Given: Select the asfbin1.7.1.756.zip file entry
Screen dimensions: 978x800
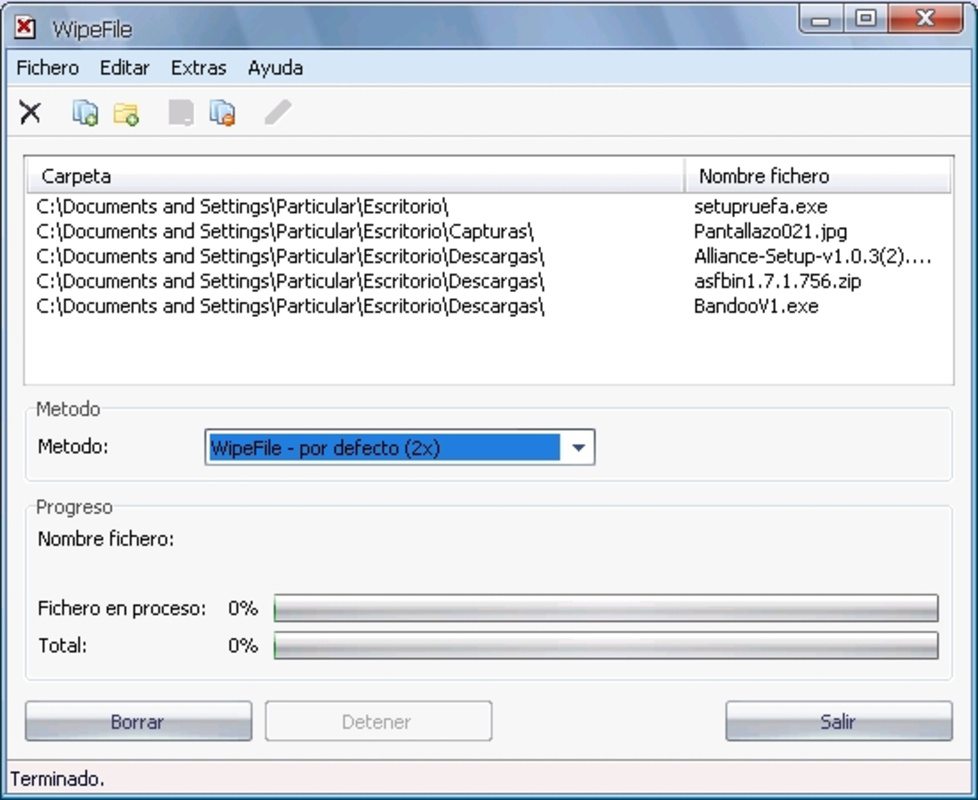Looking at the screenshot, I should (777, 281).
